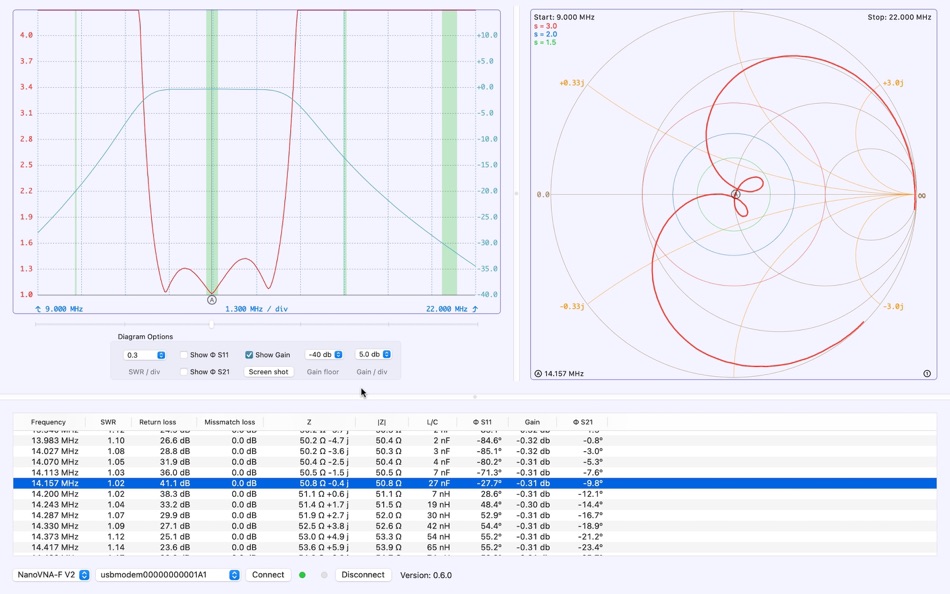Image resolution: width=950 pixels, height=594 pixels.
Task: Select the 14.243 MHz table row
Action: 474,504
